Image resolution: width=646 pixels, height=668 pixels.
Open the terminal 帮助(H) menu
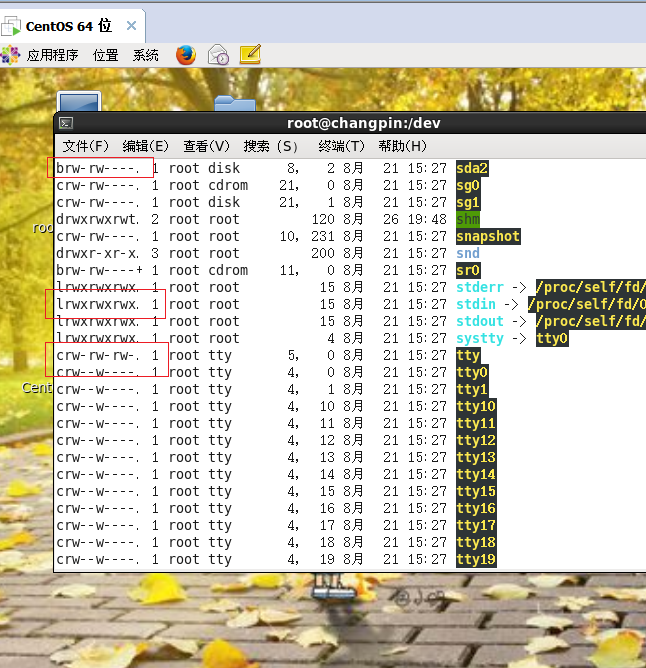coord(402,146)
